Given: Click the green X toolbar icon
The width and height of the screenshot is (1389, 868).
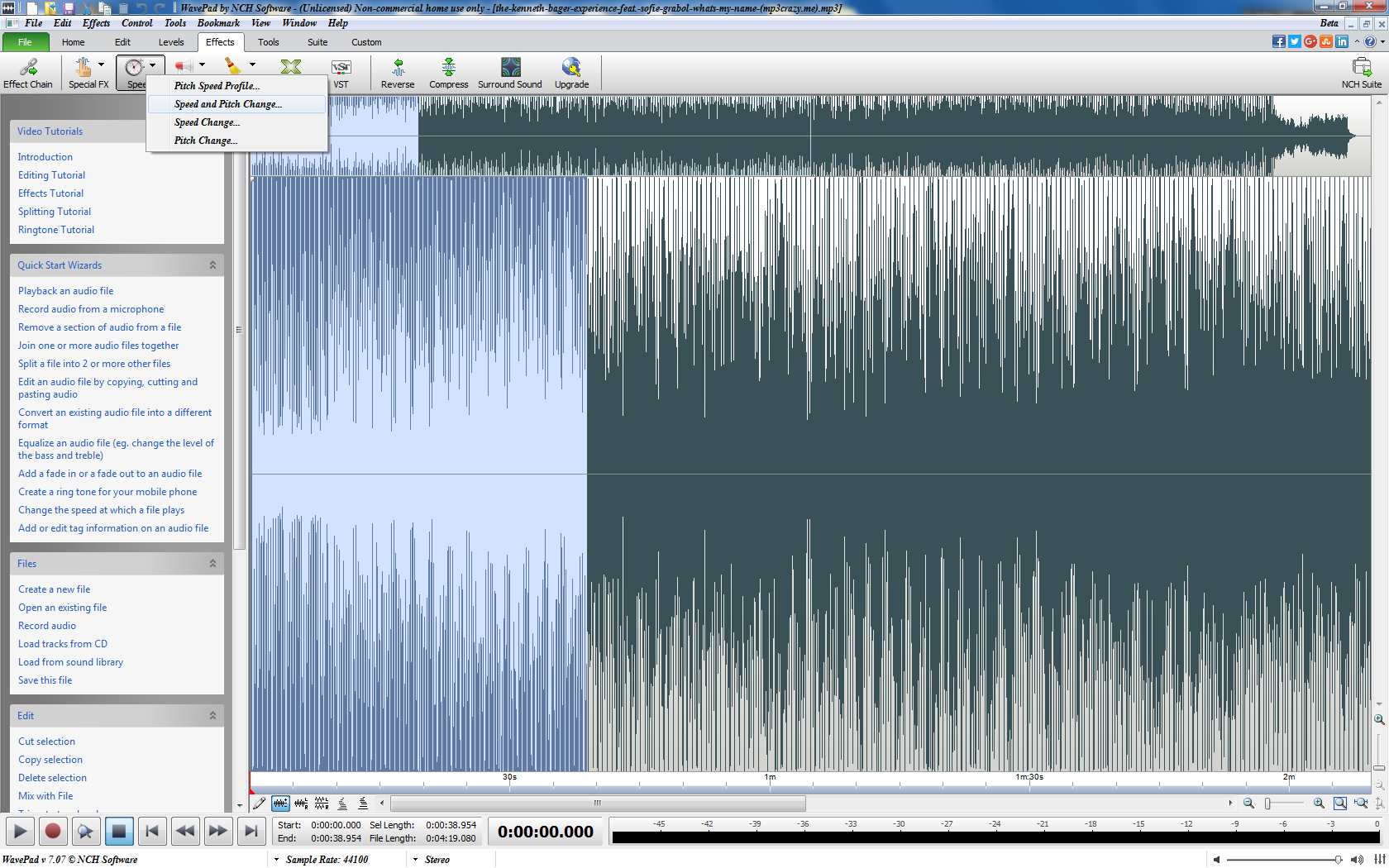Looking at the screenshot, I should pyautogui.click(x=291, y=66).
